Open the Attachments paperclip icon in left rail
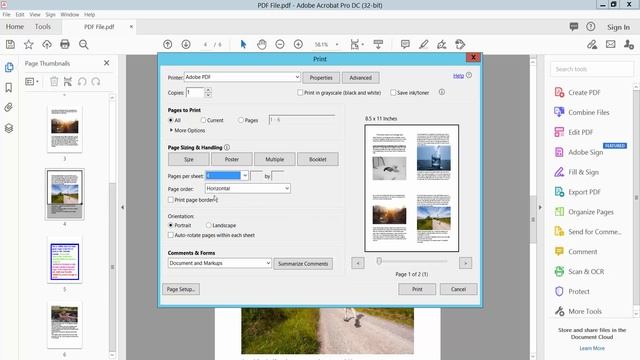 tap(9, 107)
